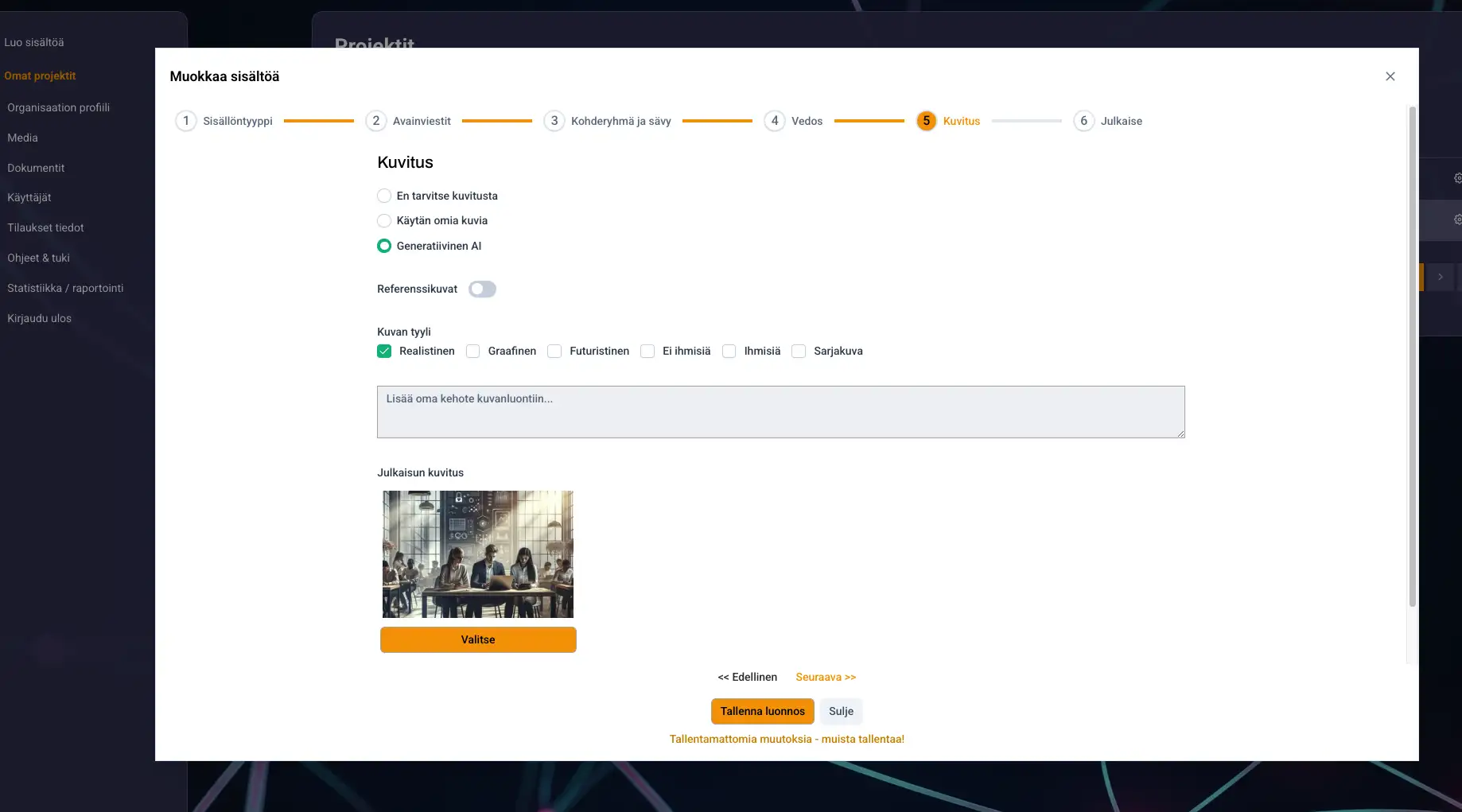The width and height of the screenshot is (1462, 812).
Task: Click the step 5 Kuvitus indicator
Action: click(926, 121)
